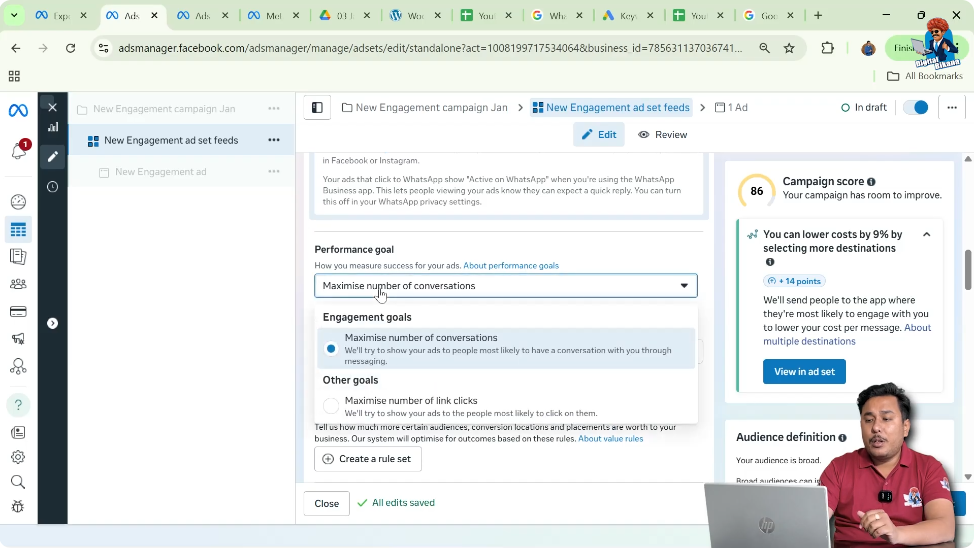Viewport: 974px width, 549px height.
Task: Open Billing credit card icon
Action: (x=18, y=311)
